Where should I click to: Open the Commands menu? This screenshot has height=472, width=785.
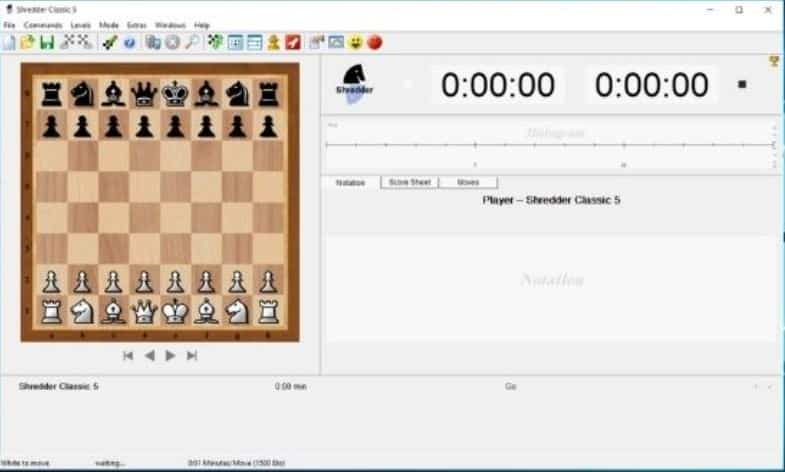pyautogui.click(x=43, y=25)
